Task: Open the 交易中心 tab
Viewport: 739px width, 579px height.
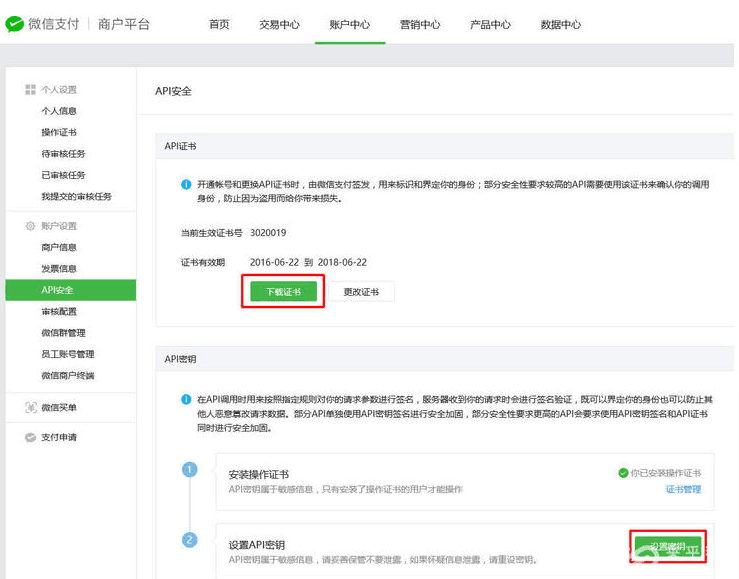Action: click(x=279, y=25)
